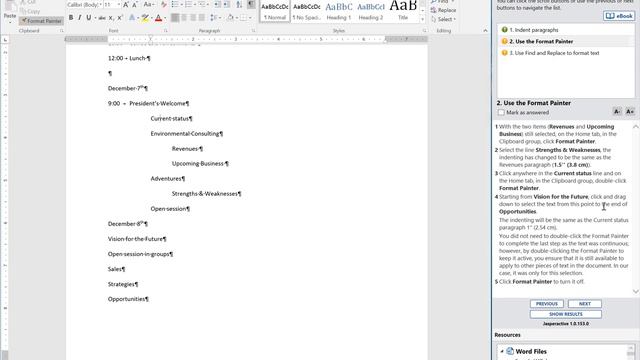640x360 pixels.
Task: Open Clipboard pane dialog launcher
Action: pos(62,31)
